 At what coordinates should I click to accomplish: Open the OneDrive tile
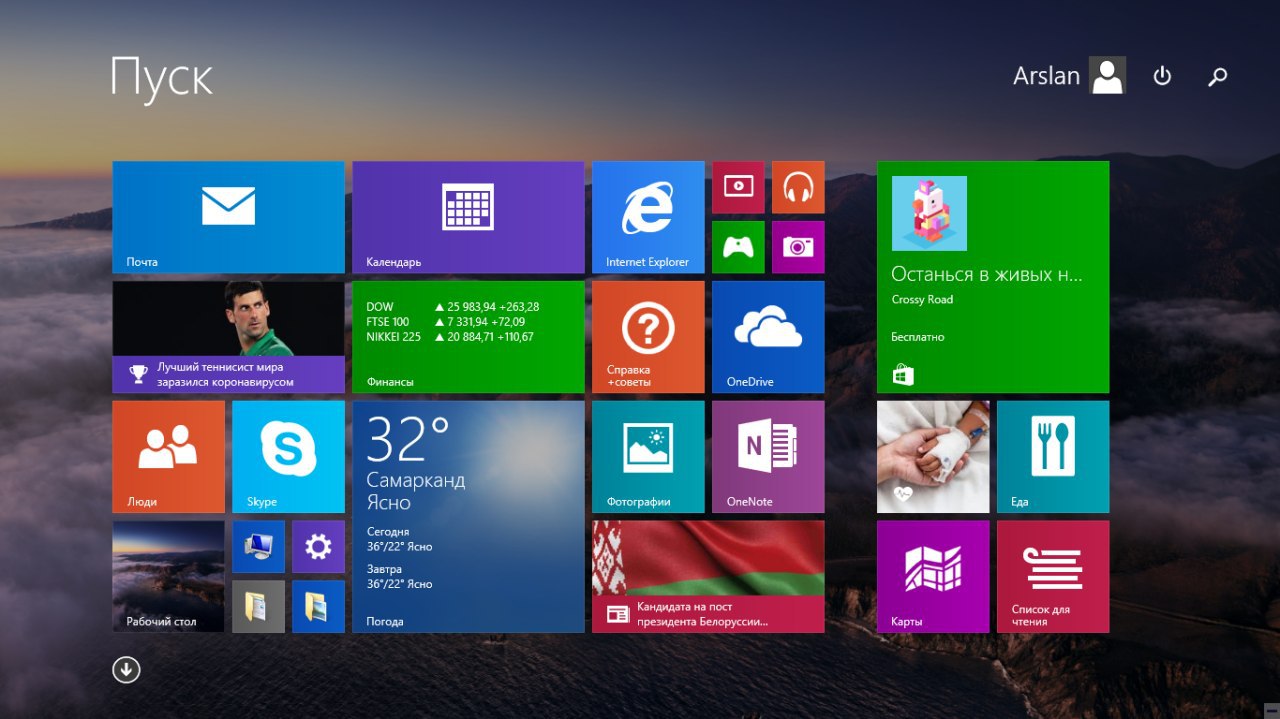coord(768,337)
